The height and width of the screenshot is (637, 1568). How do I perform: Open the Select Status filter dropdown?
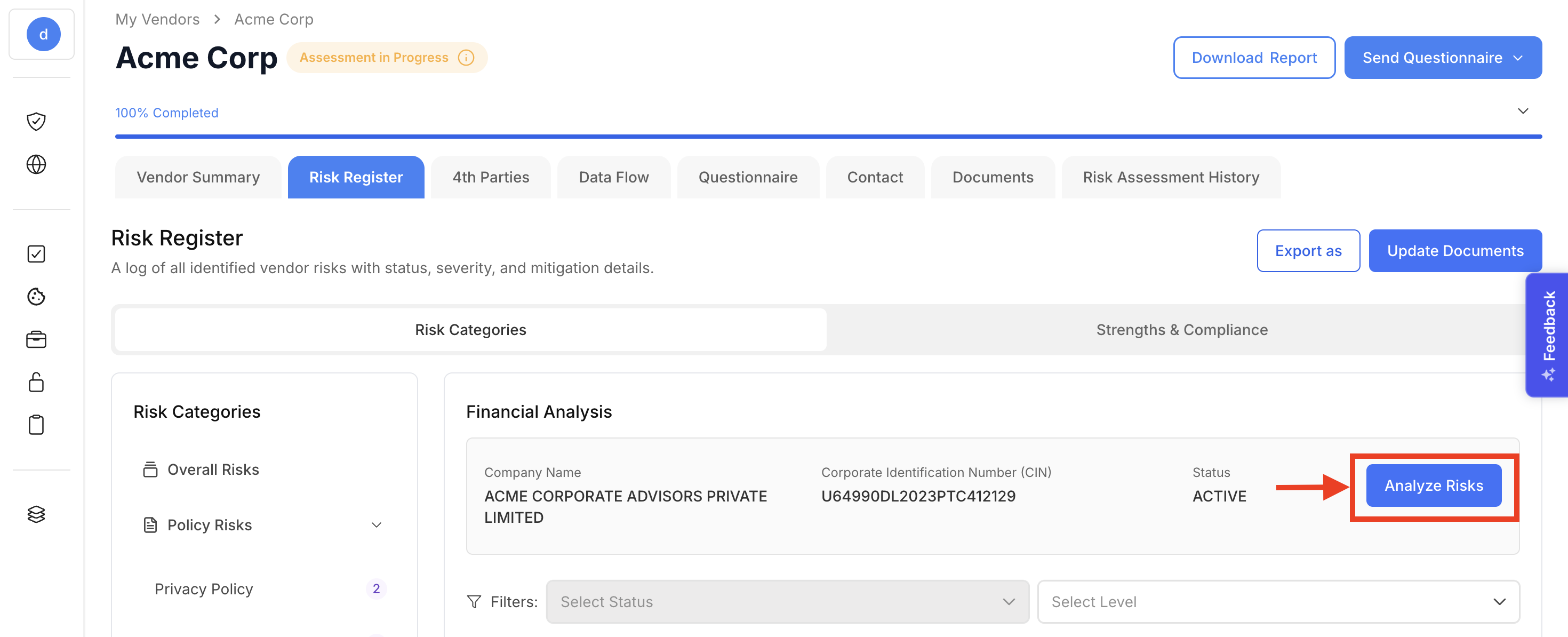(x=787, y=602)
